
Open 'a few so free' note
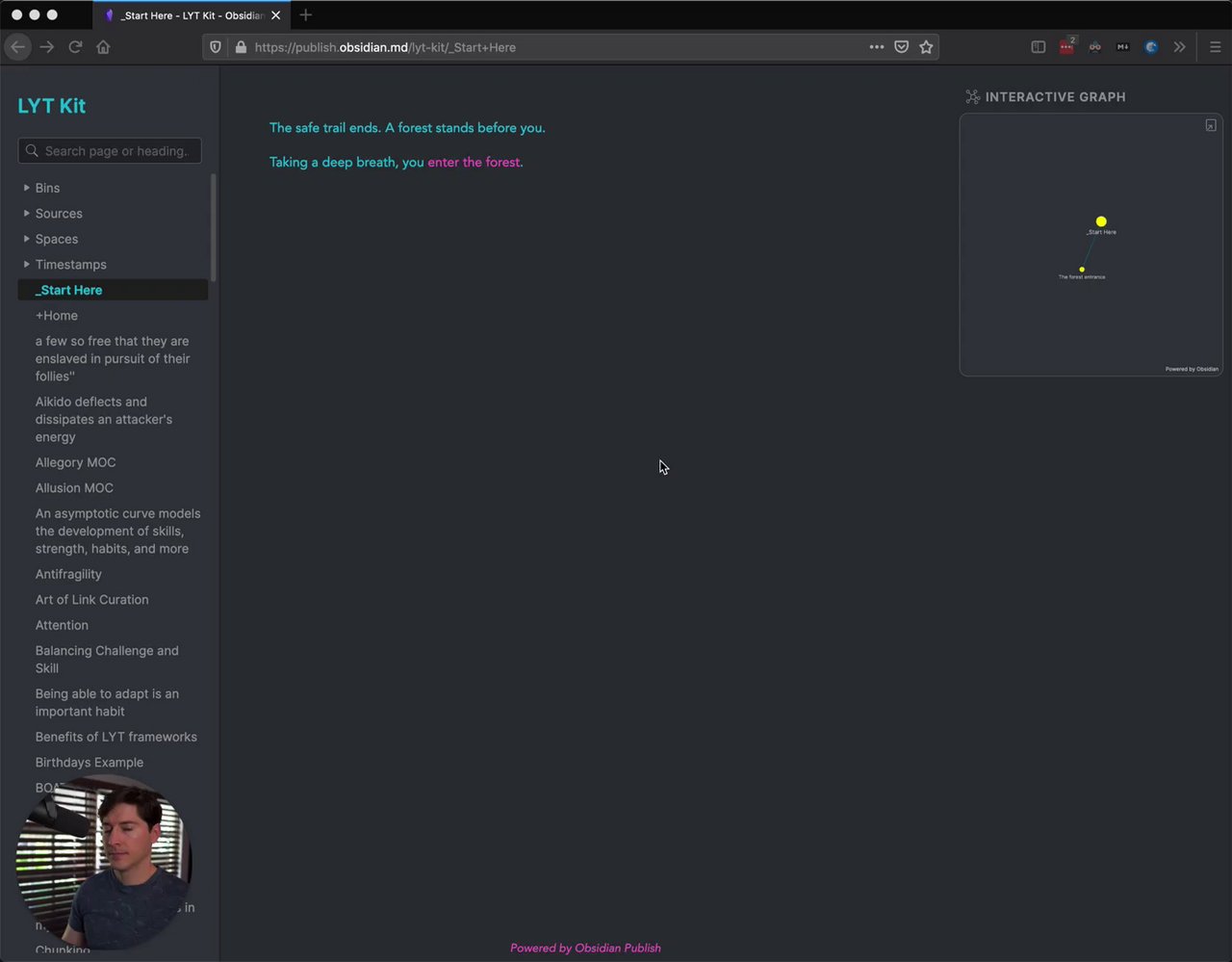tap(113, 358)
